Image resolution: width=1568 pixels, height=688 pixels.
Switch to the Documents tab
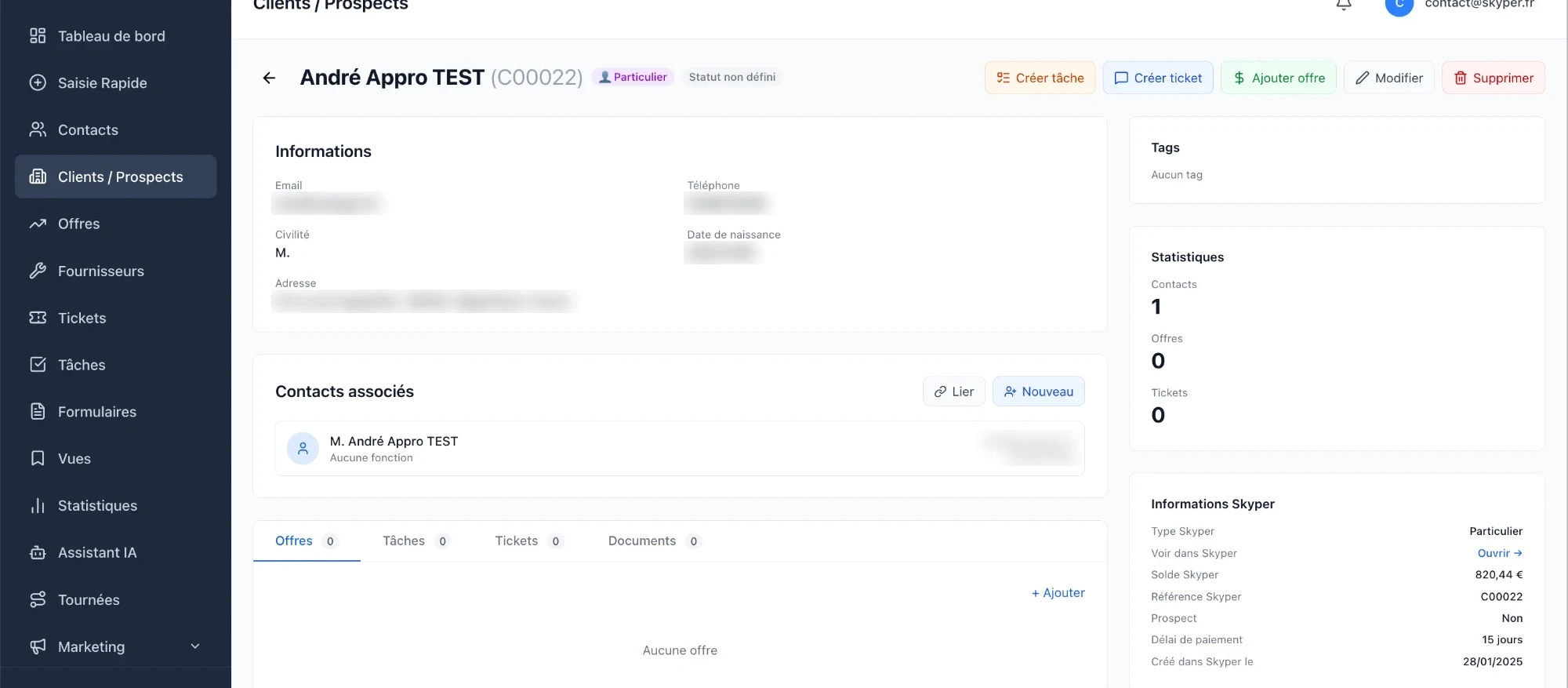pos(654,541)
